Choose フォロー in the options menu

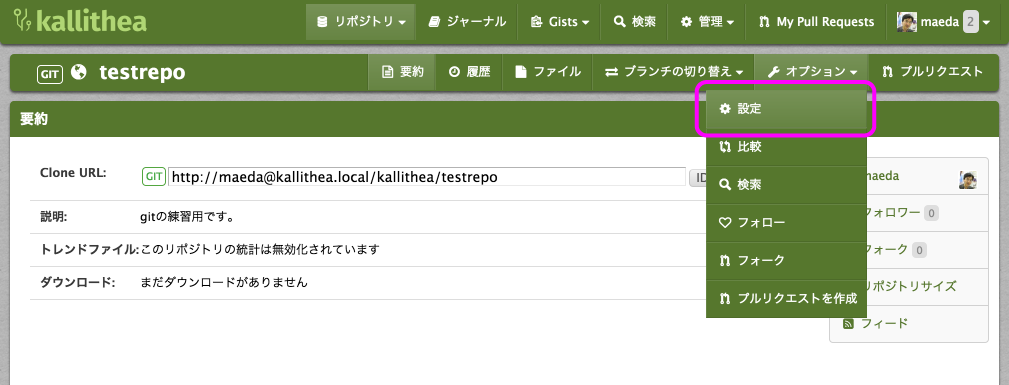pos(786,223)
